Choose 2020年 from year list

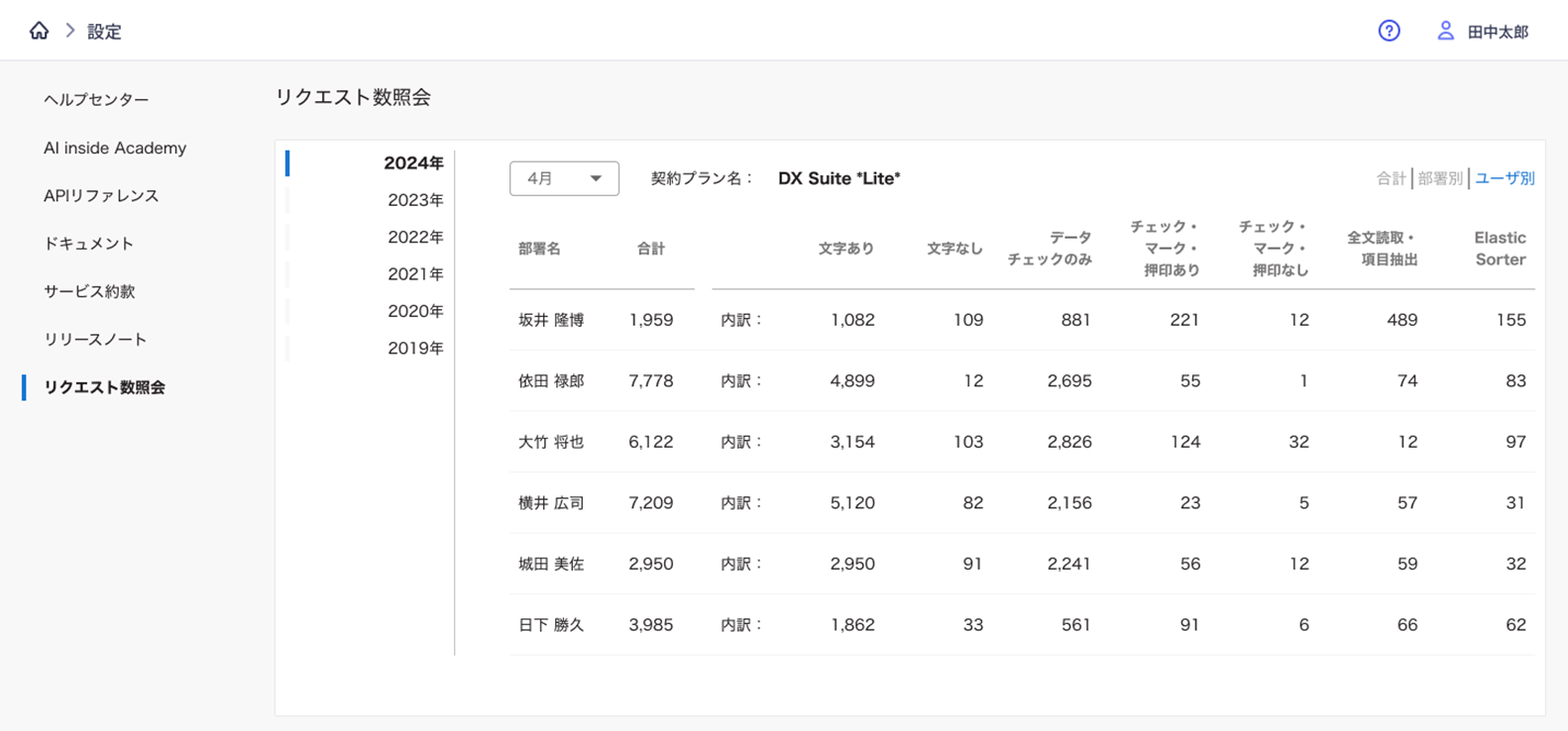click(x=414, y=311)
